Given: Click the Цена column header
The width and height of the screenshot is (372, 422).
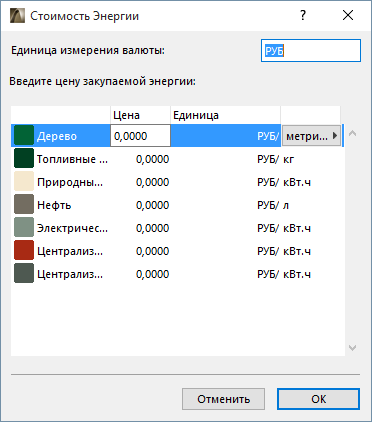Looking at the screenshot, I should pos(140,115).
